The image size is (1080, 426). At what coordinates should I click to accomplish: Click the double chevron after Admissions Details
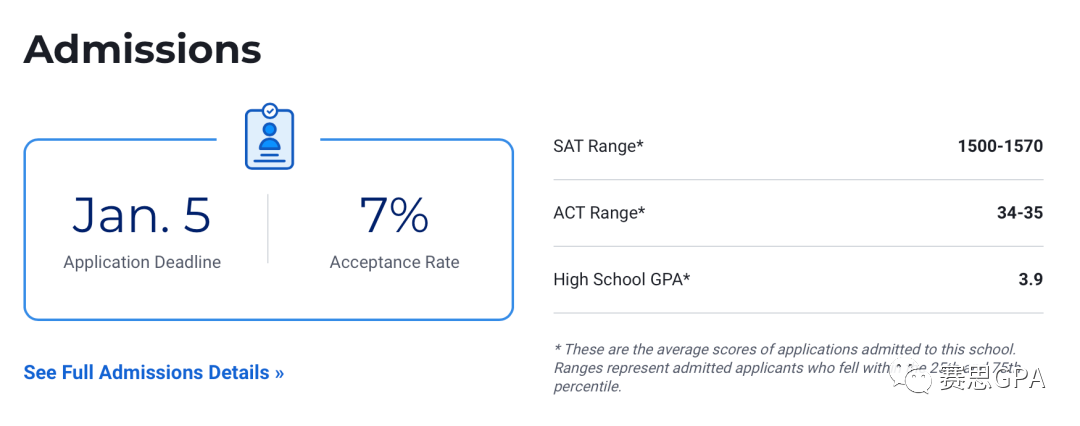coord(279,373)
